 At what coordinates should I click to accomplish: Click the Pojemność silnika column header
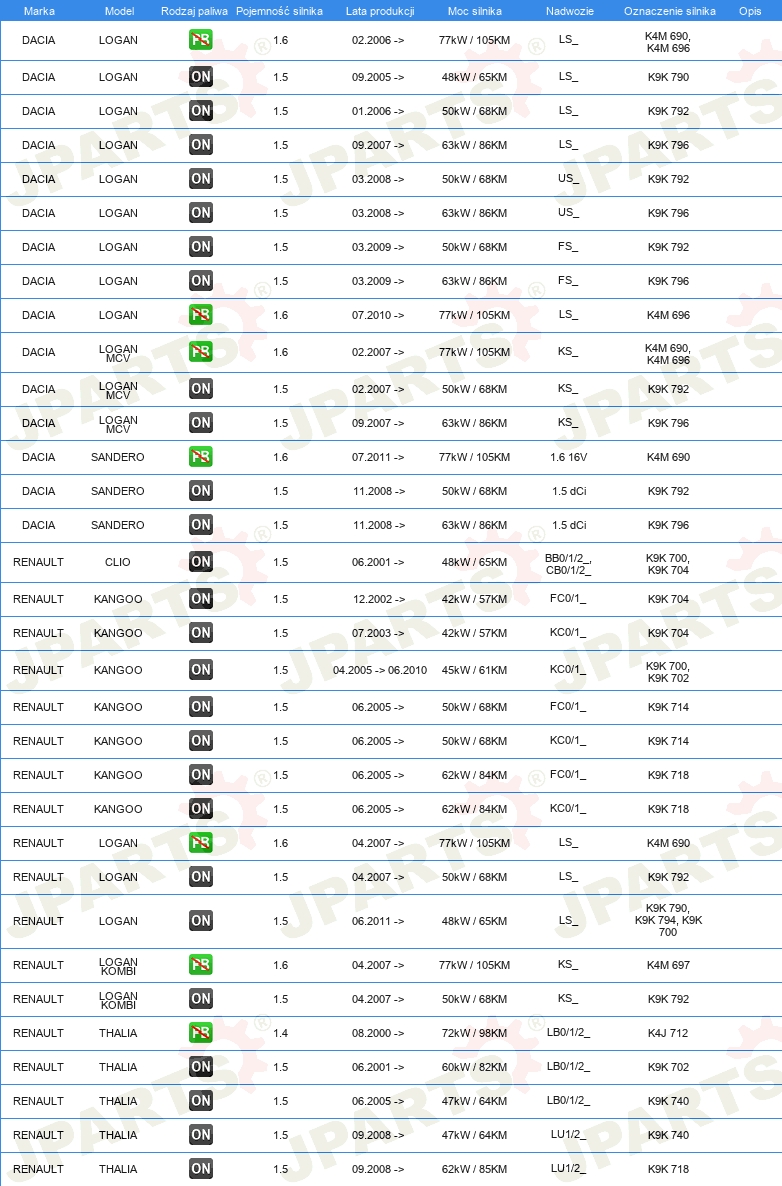279,11
